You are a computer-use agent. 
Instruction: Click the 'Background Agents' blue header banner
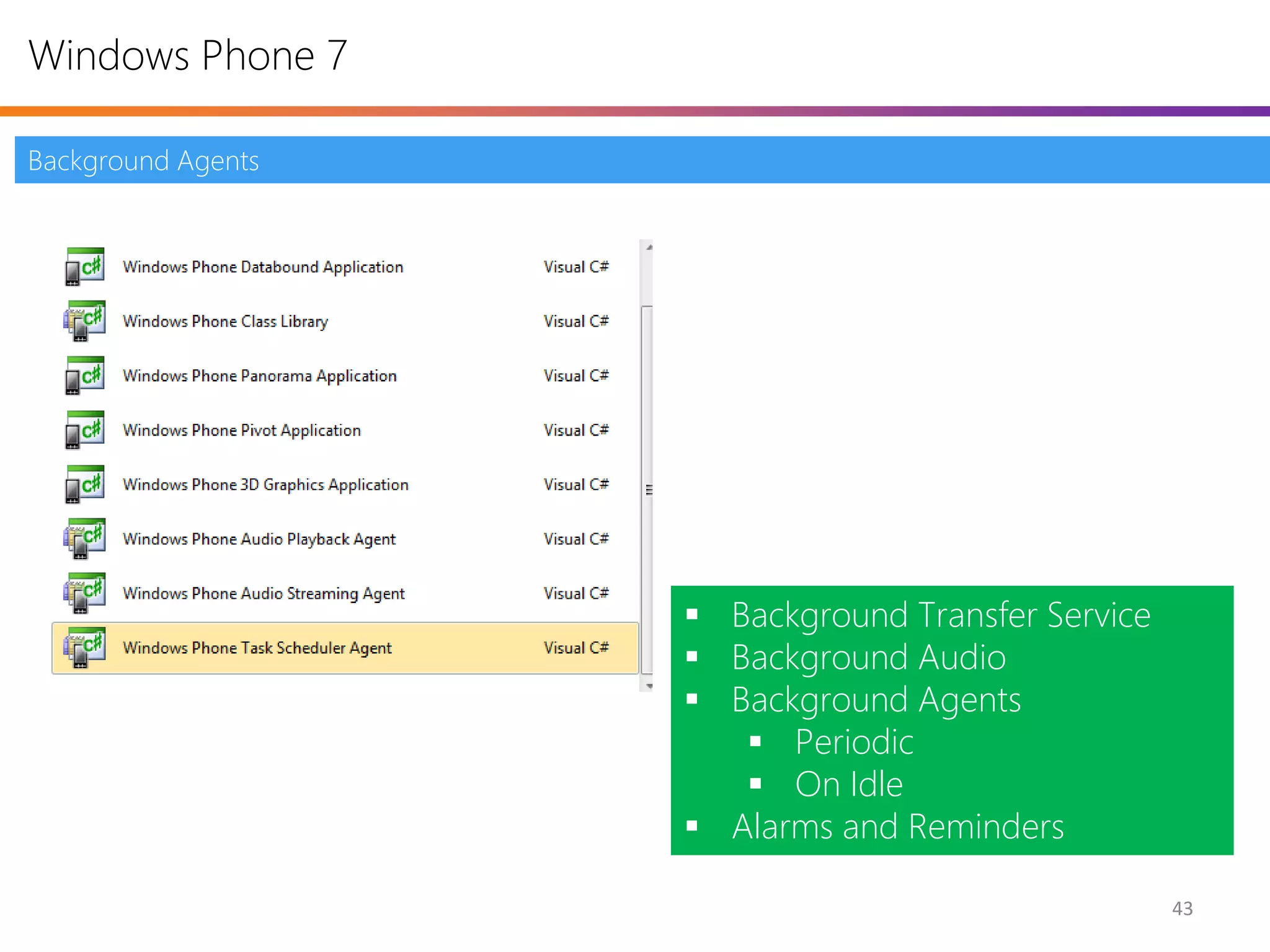642,160
